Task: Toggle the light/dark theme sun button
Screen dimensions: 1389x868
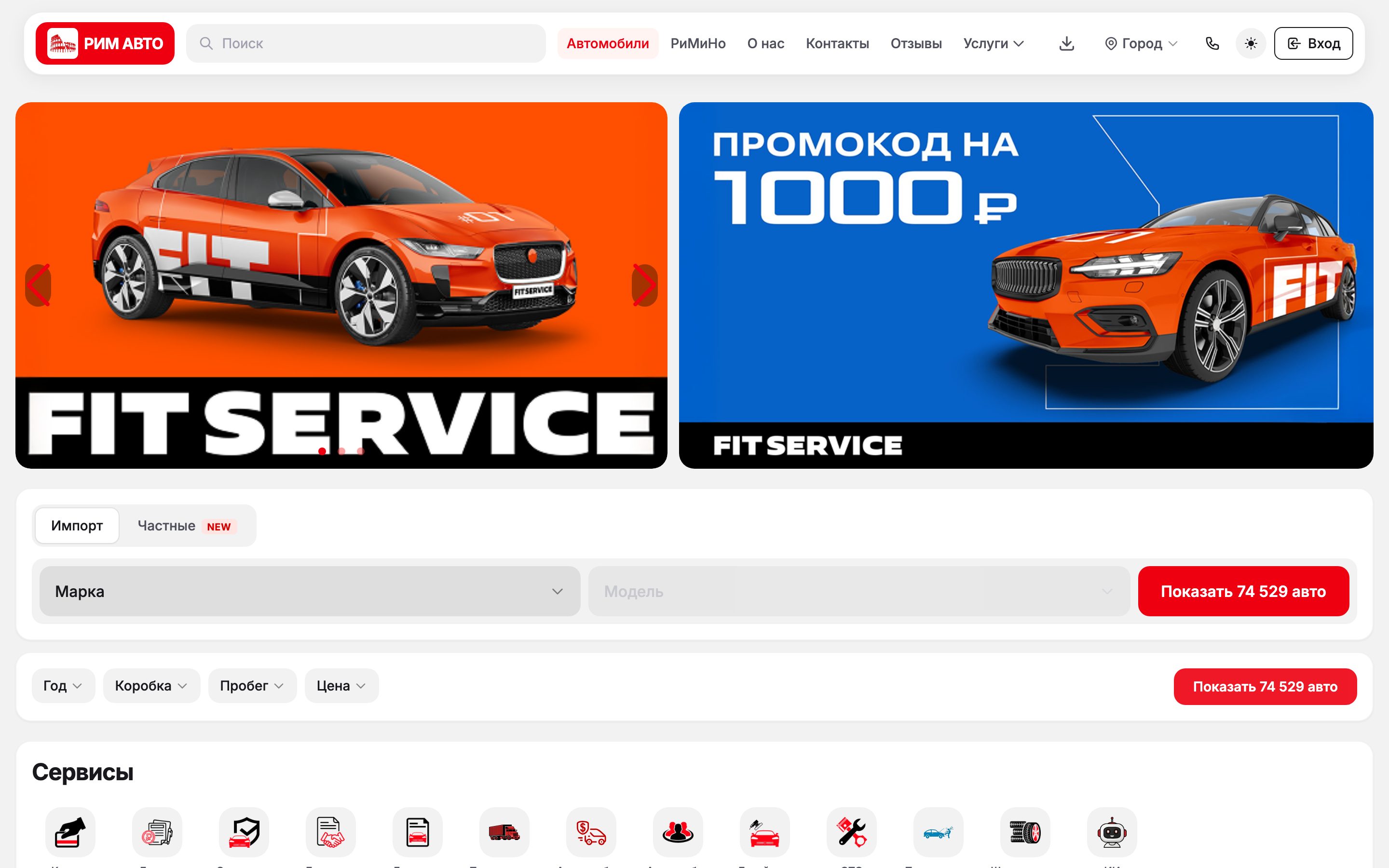Action: coord(1251,43)
